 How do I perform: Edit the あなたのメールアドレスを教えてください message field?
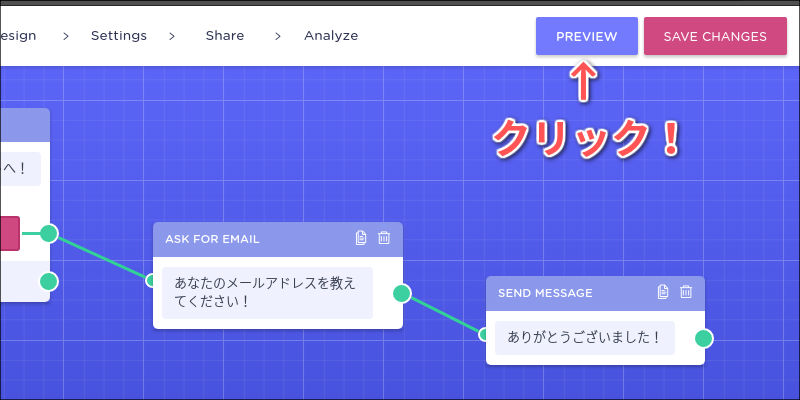coord(267,293)
